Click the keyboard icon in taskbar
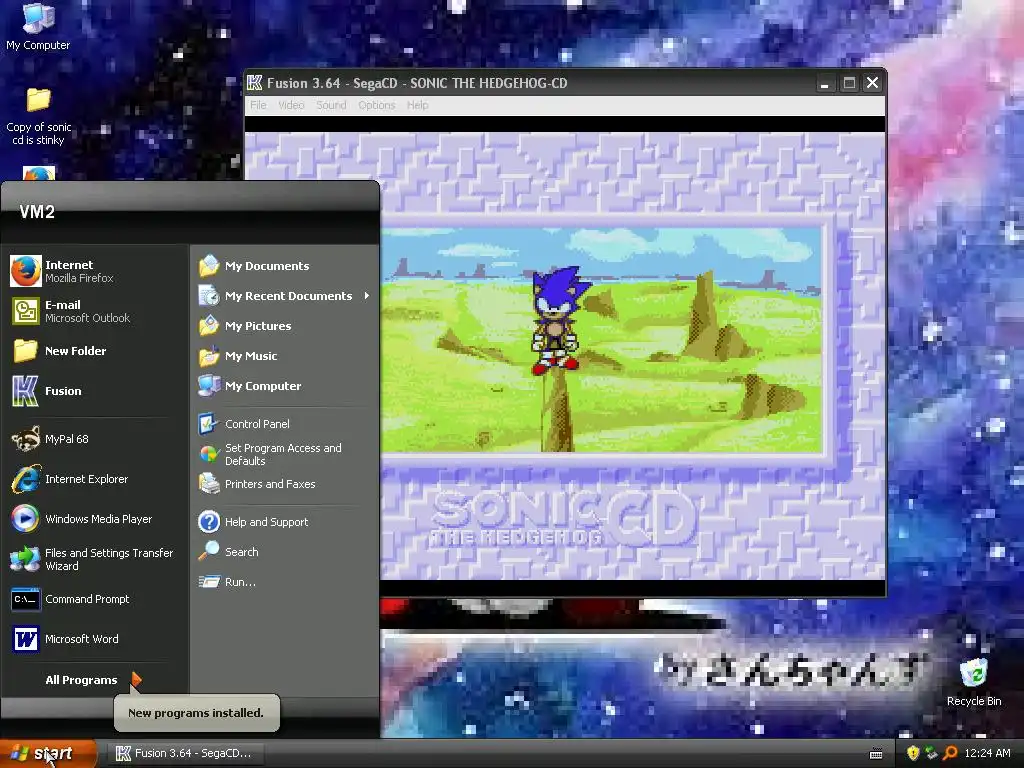 coord(876,754)
